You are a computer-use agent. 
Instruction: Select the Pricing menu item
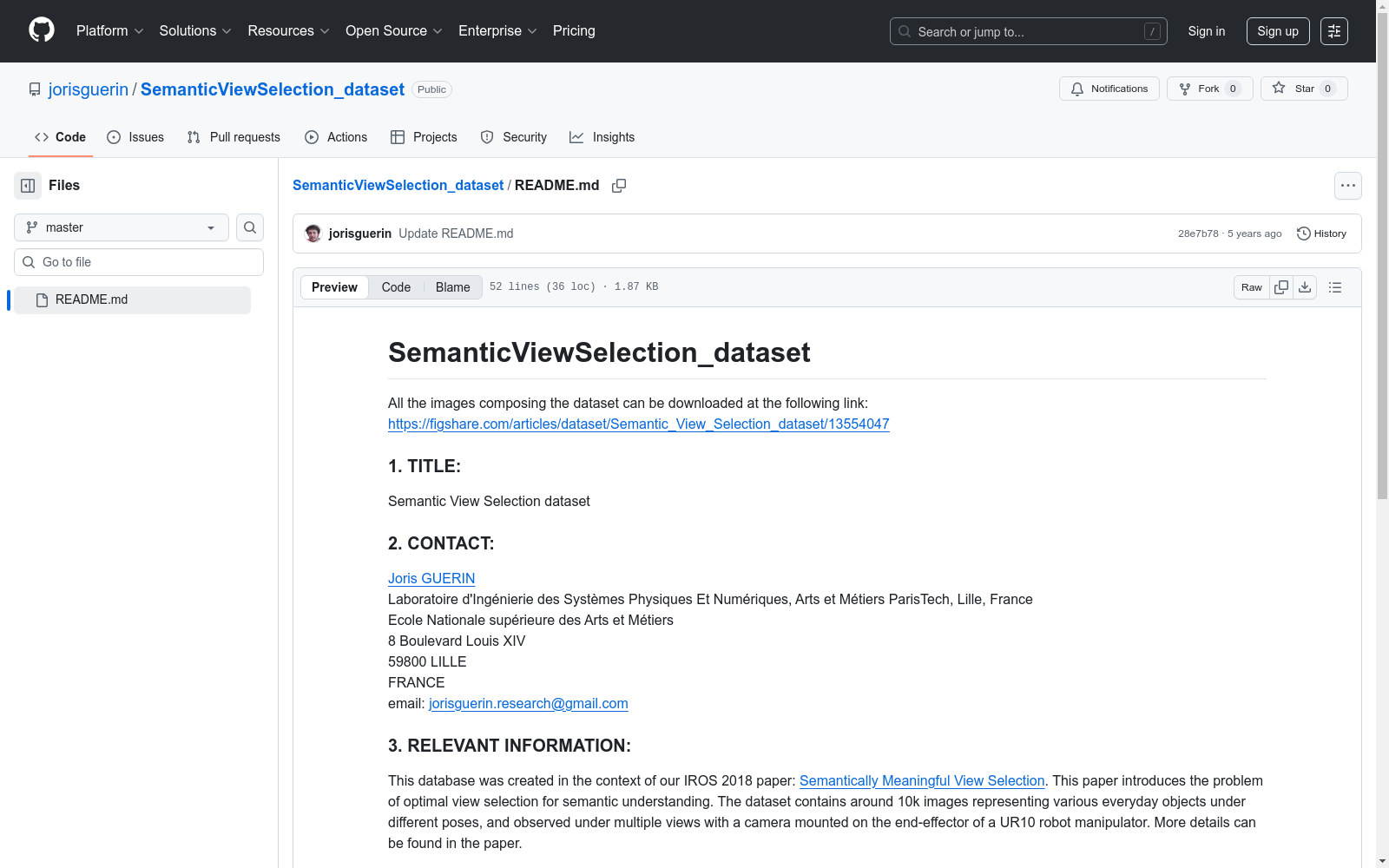coord(573,30)
